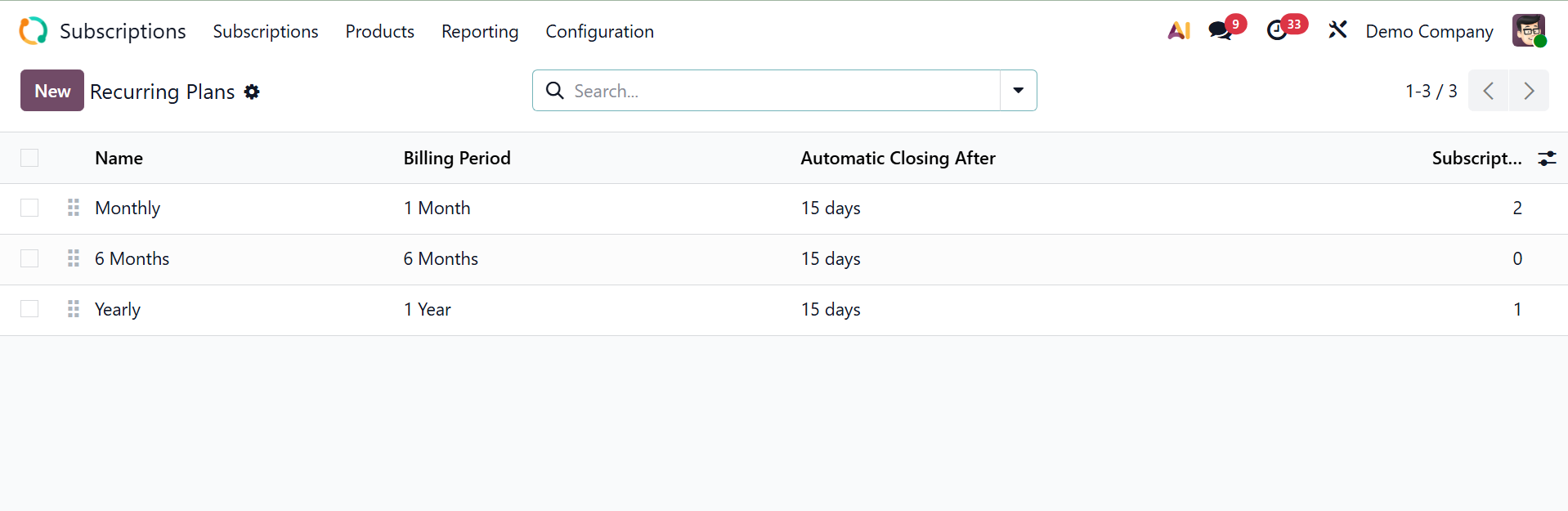Select the 6 Months row checkbox
The height and width of the screenshot is (511, 1568).
point(29,258)
